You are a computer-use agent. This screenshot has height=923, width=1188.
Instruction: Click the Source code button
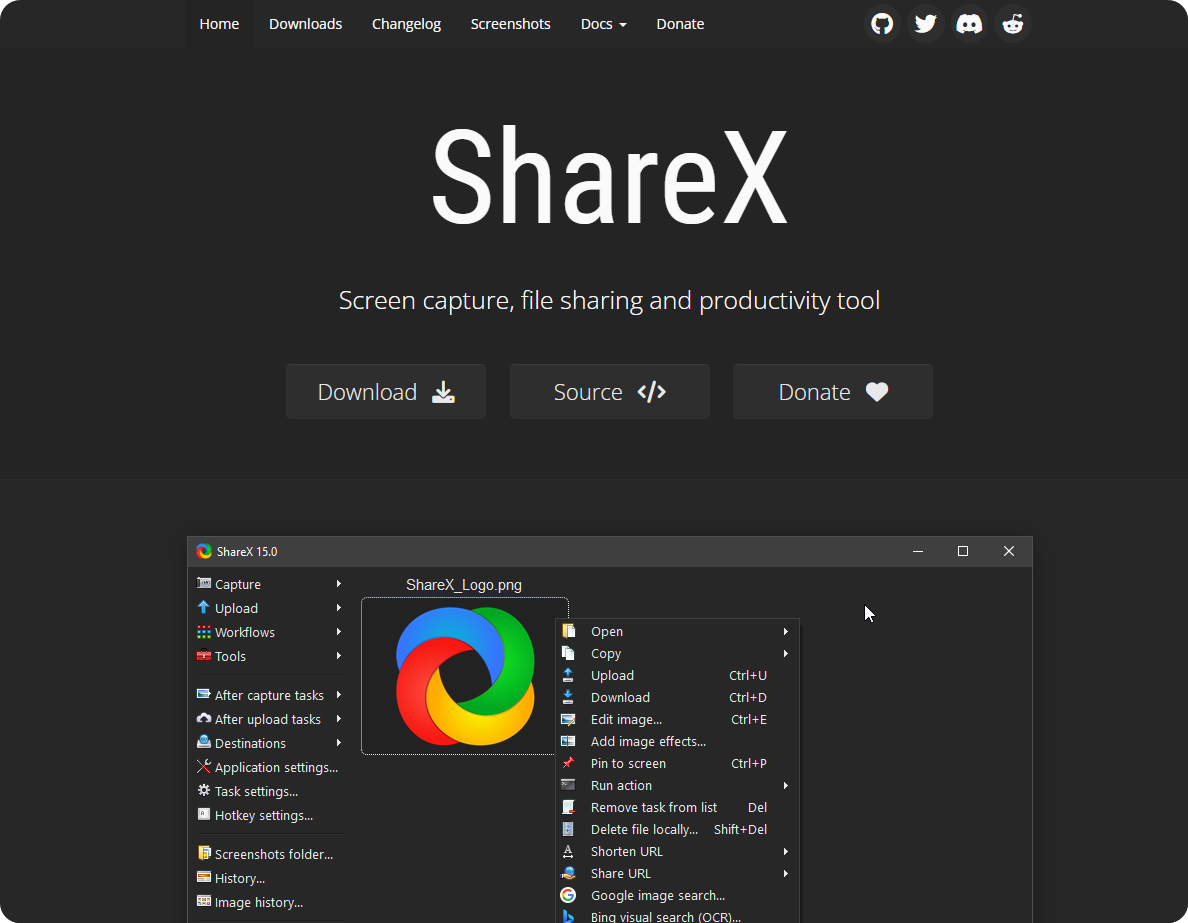click(x=610, y=392)
